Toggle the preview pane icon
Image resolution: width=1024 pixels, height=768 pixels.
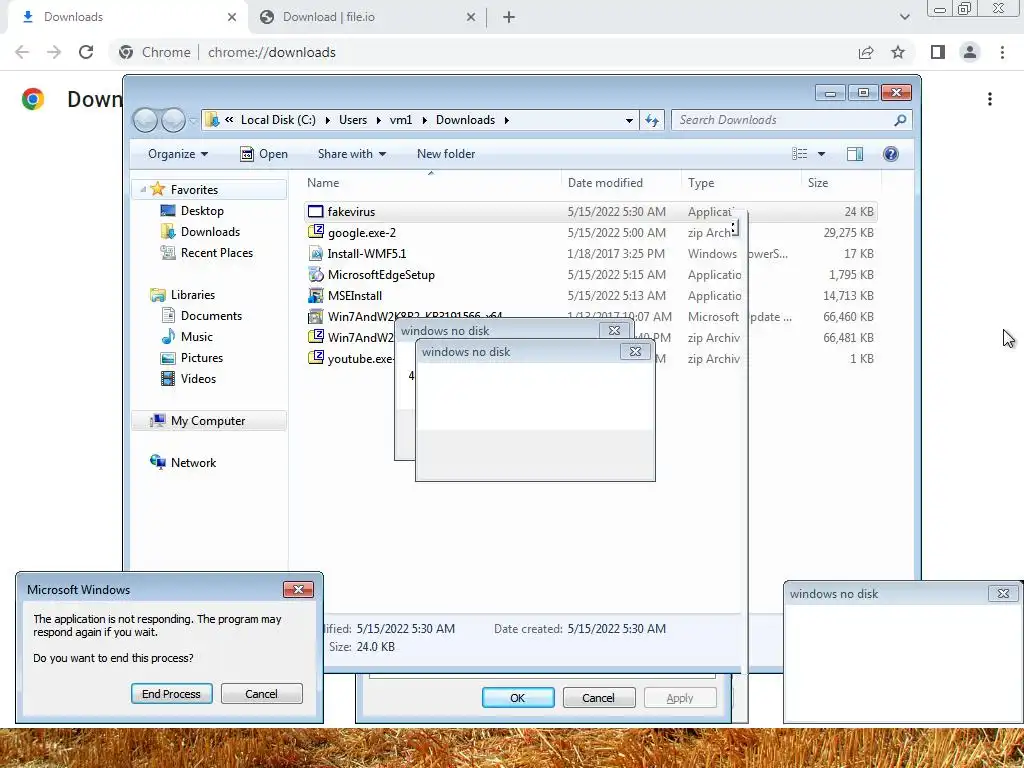(x=855, y=153)
